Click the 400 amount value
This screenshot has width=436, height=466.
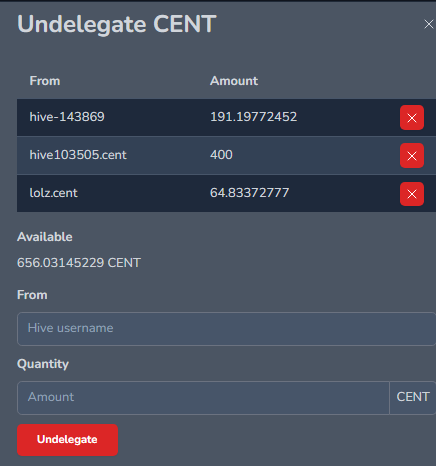pos(221,155)
